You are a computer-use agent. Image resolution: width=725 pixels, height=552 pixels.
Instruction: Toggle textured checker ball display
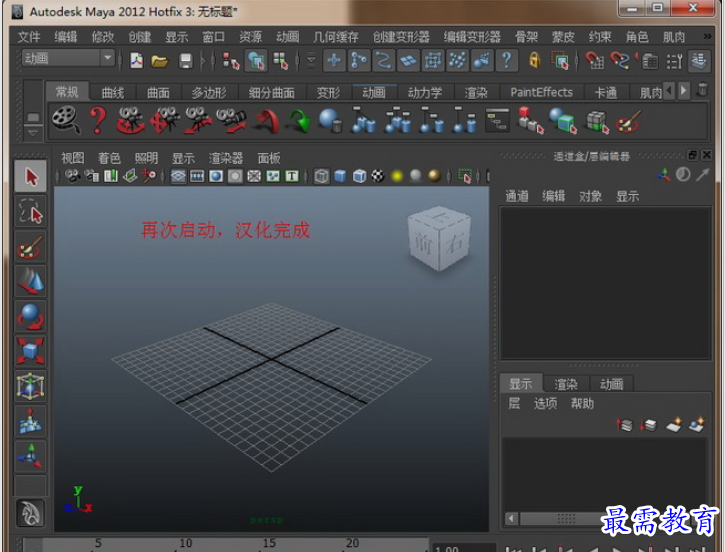point(378,176)
